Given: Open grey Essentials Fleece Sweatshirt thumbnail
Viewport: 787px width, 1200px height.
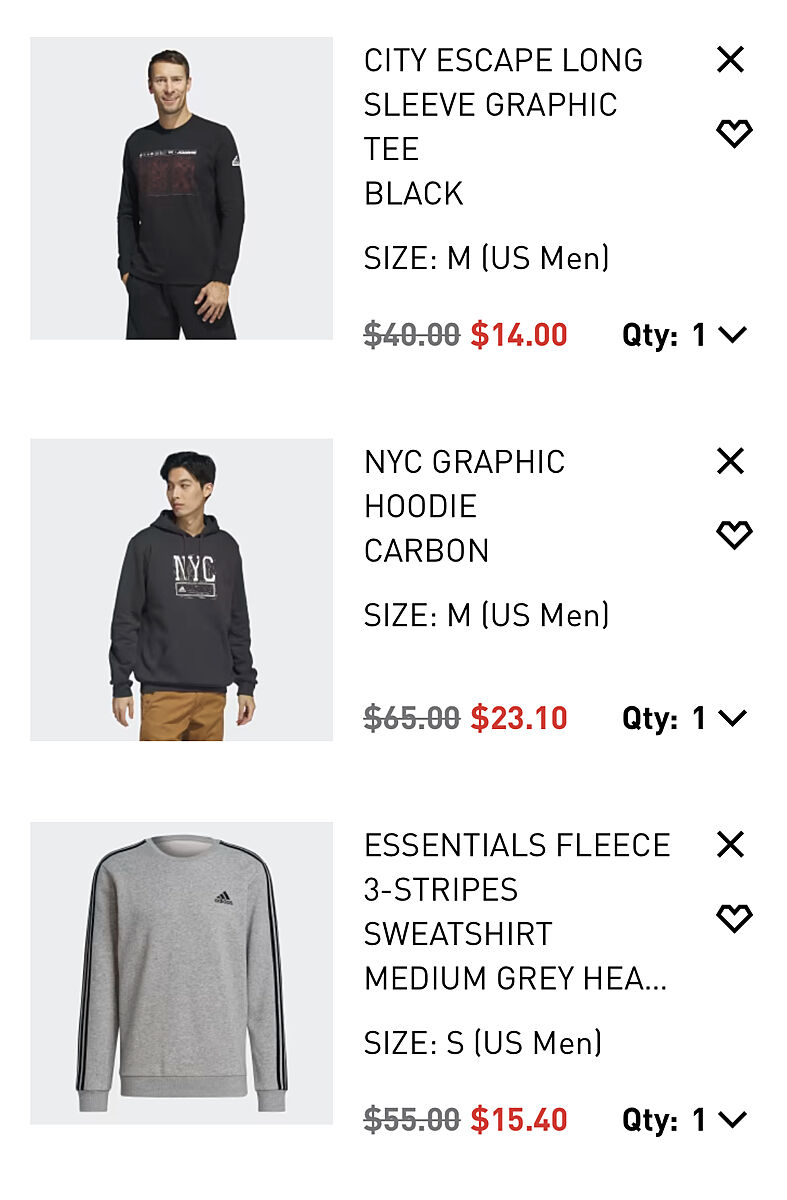Looking at the screenshot, I should [x=181, y=973].
